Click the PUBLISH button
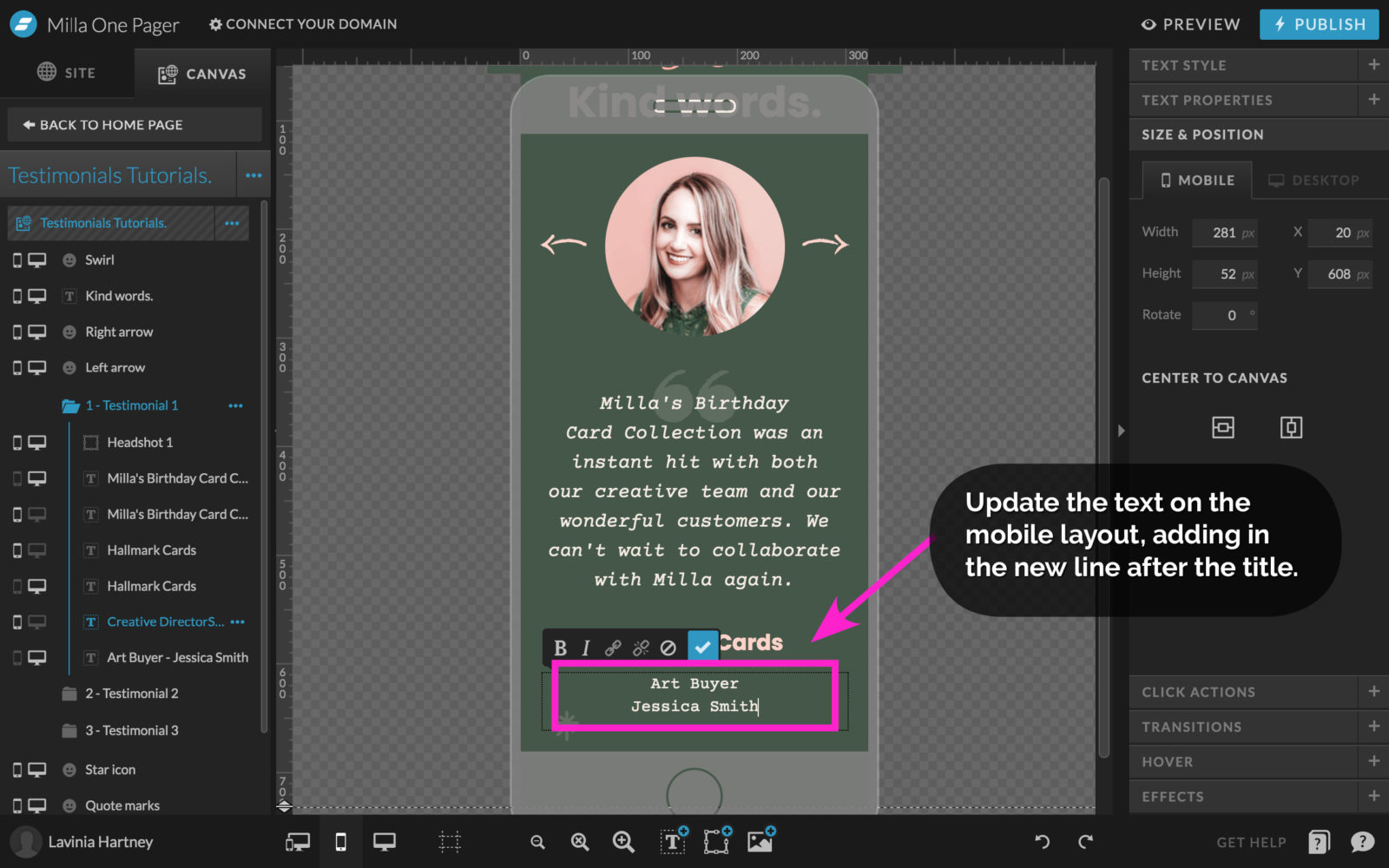The image size is (1389, 868). click(1319, 24)
